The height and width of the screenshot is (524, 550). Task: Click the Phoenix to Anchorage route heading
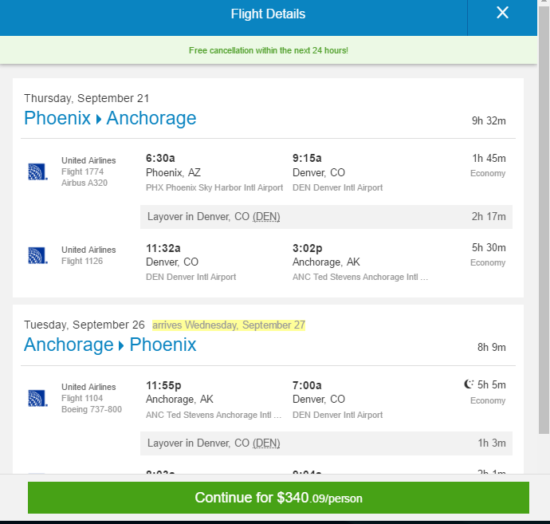110,118
